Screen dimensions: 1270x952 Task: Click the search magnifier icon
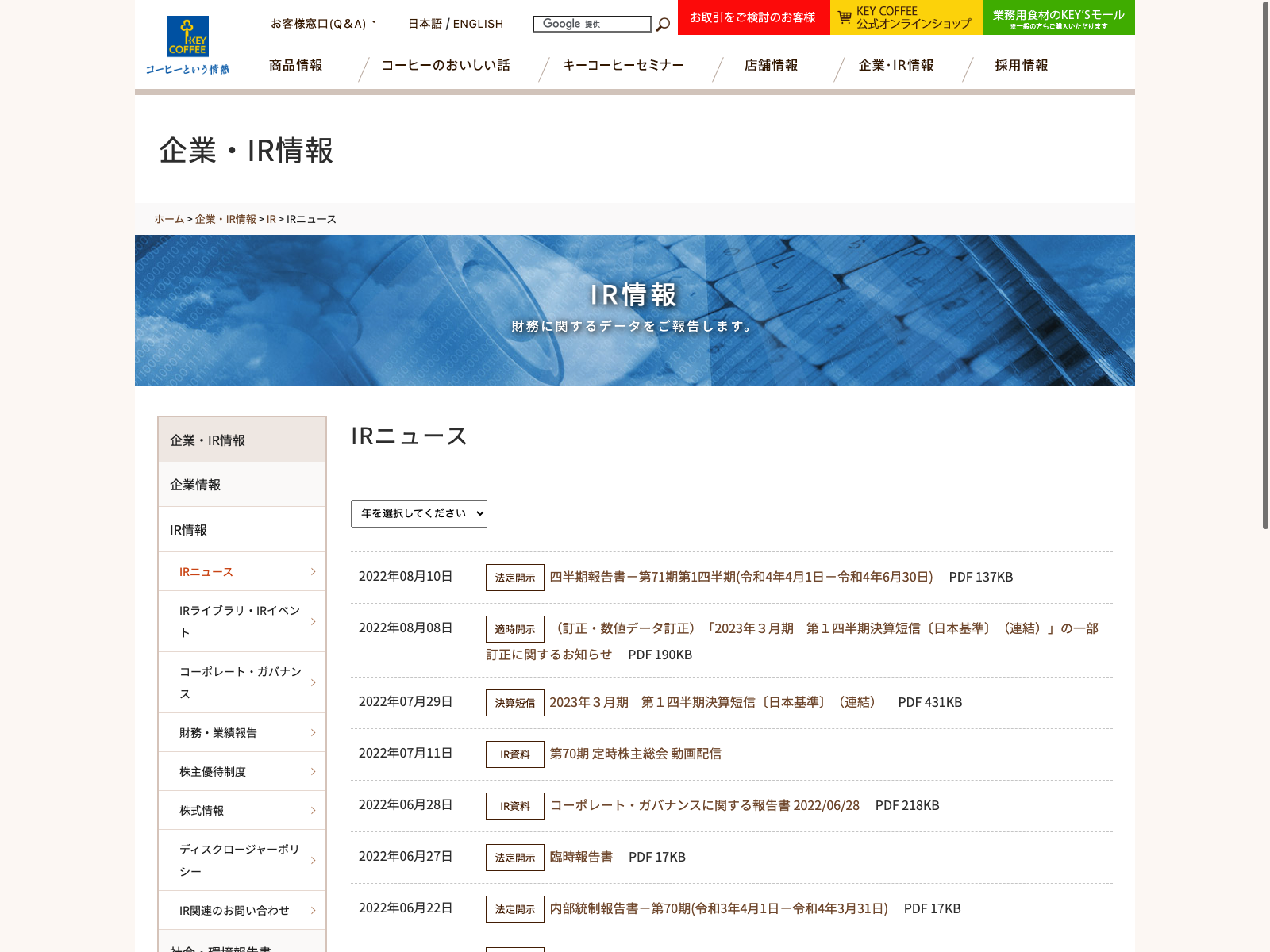point(663,25)
